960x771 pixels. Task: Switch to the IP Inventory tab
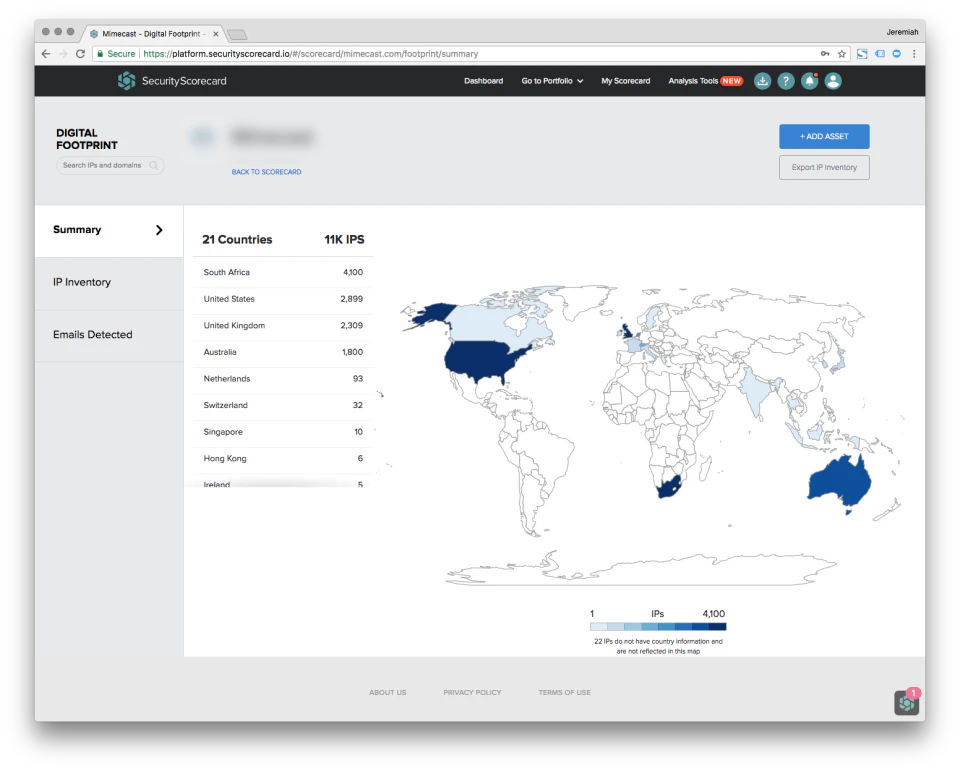[x=80, y=282]
